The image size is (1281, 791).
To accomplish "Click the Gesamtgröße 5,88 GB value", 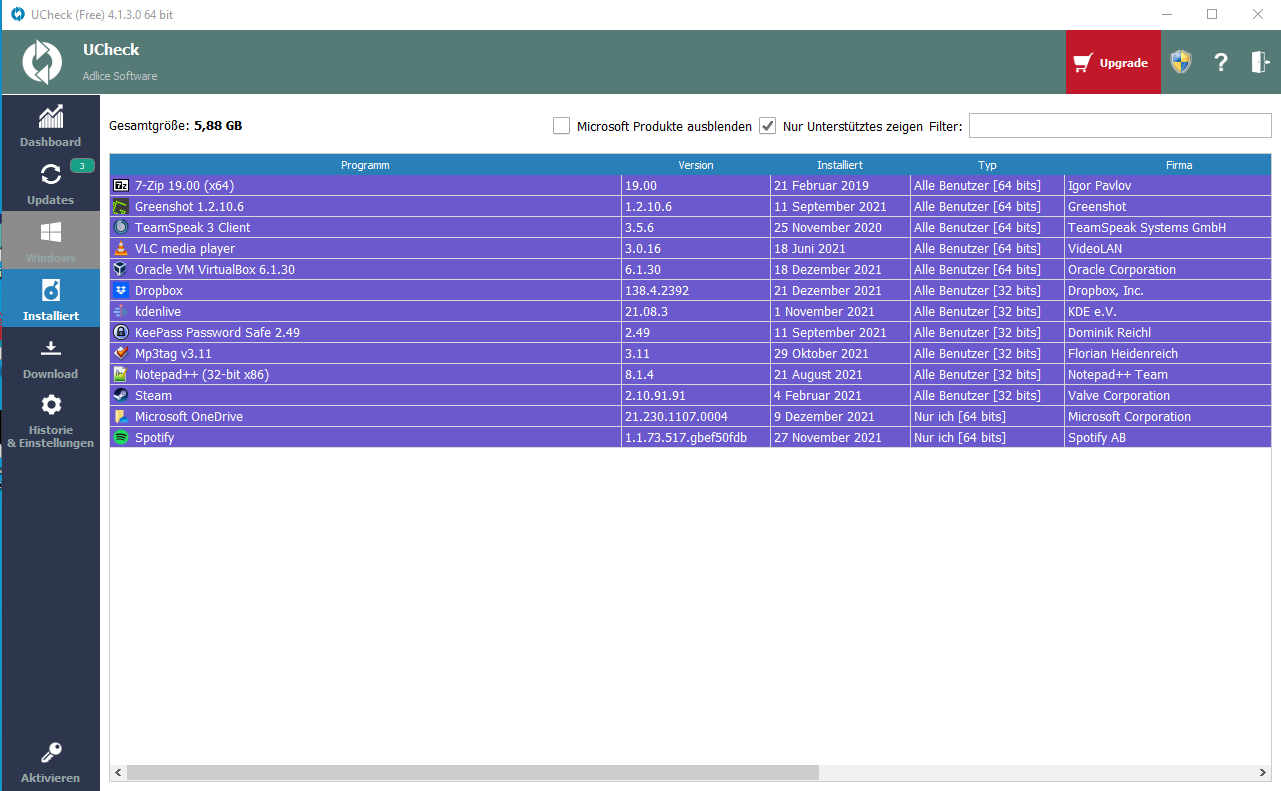I will pos(218,126).
